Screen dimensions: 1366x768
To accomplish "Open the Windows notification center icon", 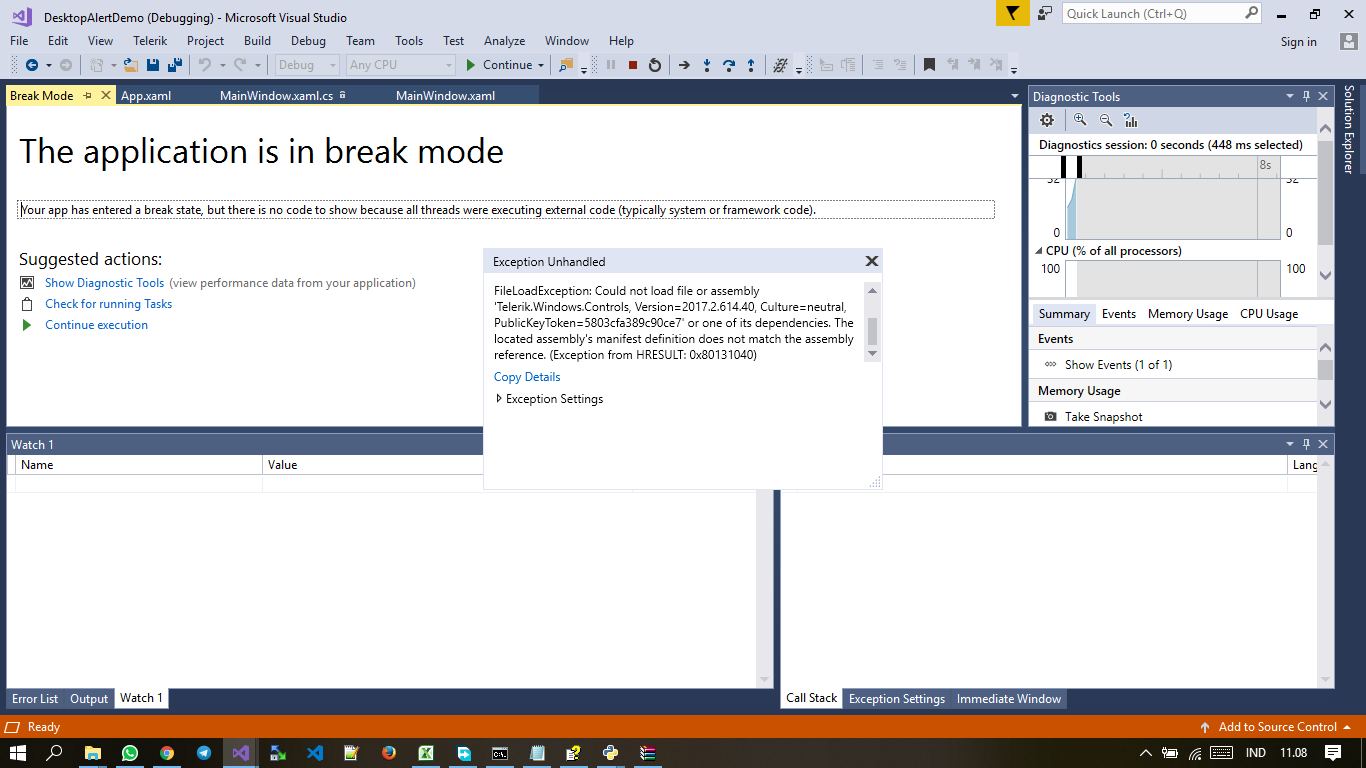I will pos(1333,752).
